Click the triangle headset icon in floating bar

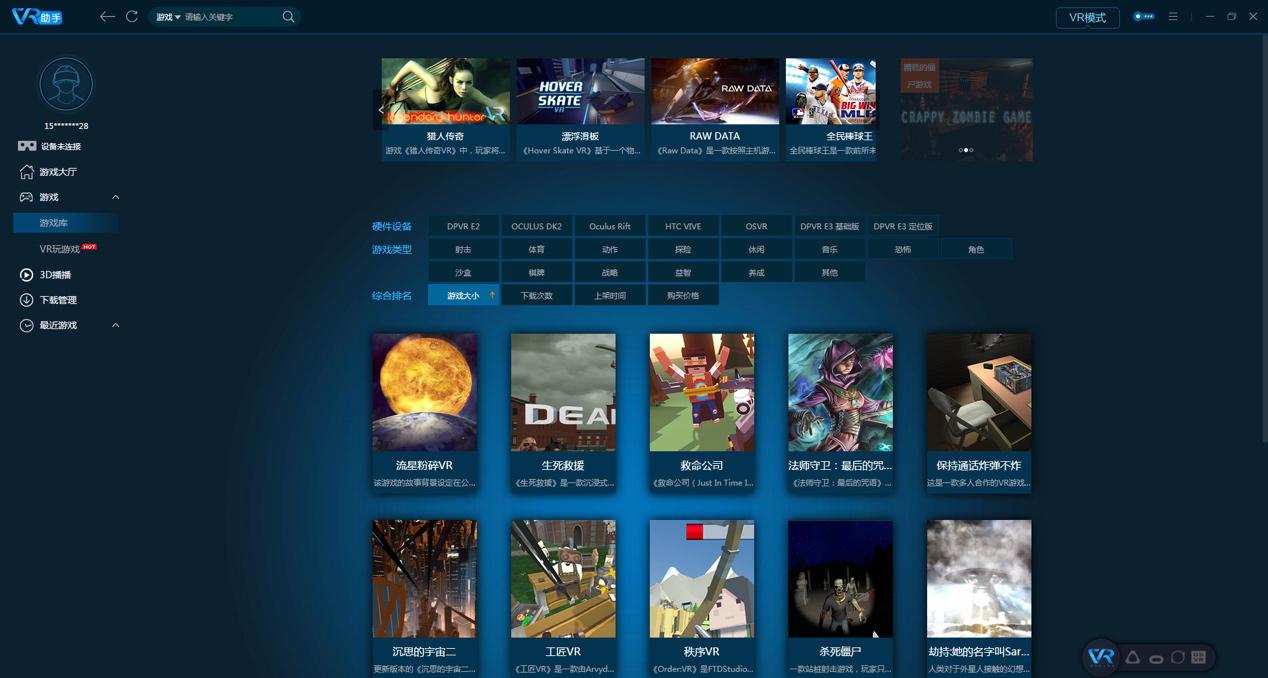1132,657
